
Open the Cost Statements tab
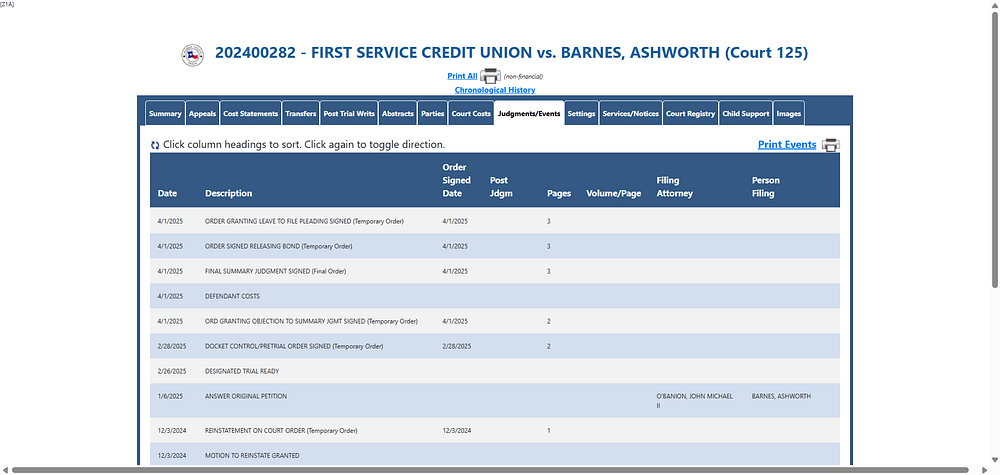251,113
